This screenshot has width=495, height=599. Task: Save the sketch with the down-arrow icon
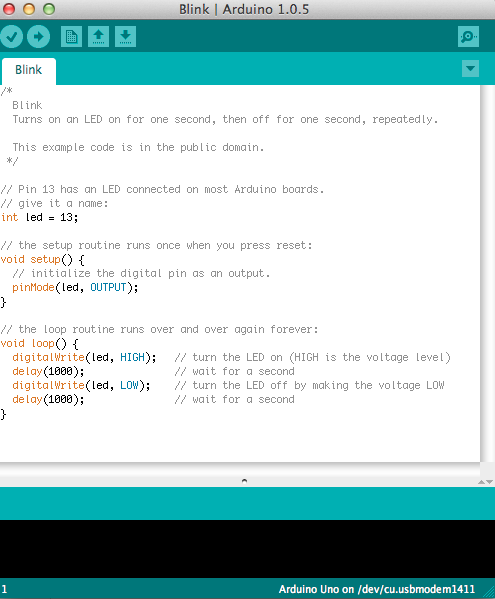point(125,37)
